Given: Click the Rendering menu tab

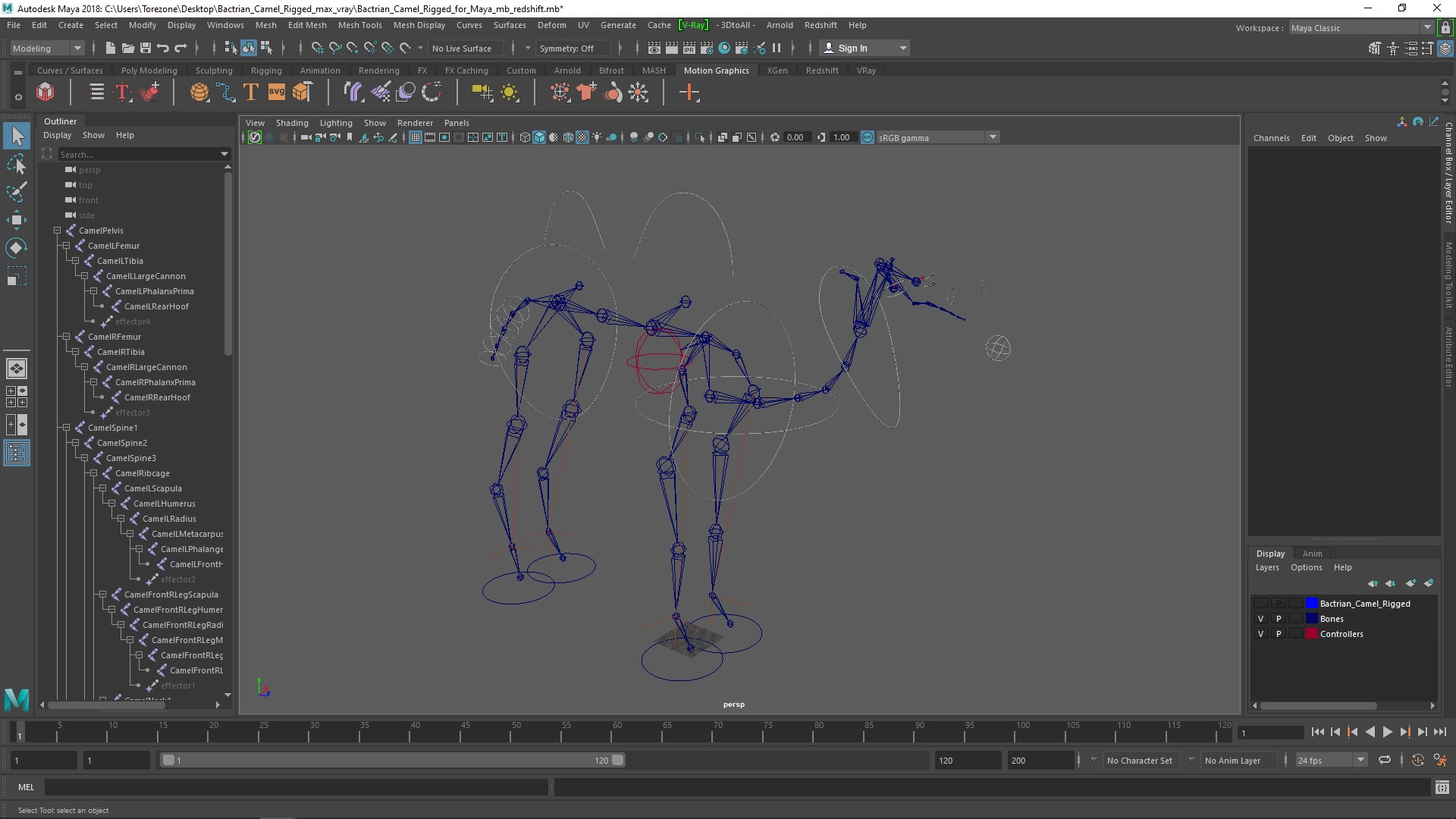Looking at the screenshot, I should coord(378,69).
